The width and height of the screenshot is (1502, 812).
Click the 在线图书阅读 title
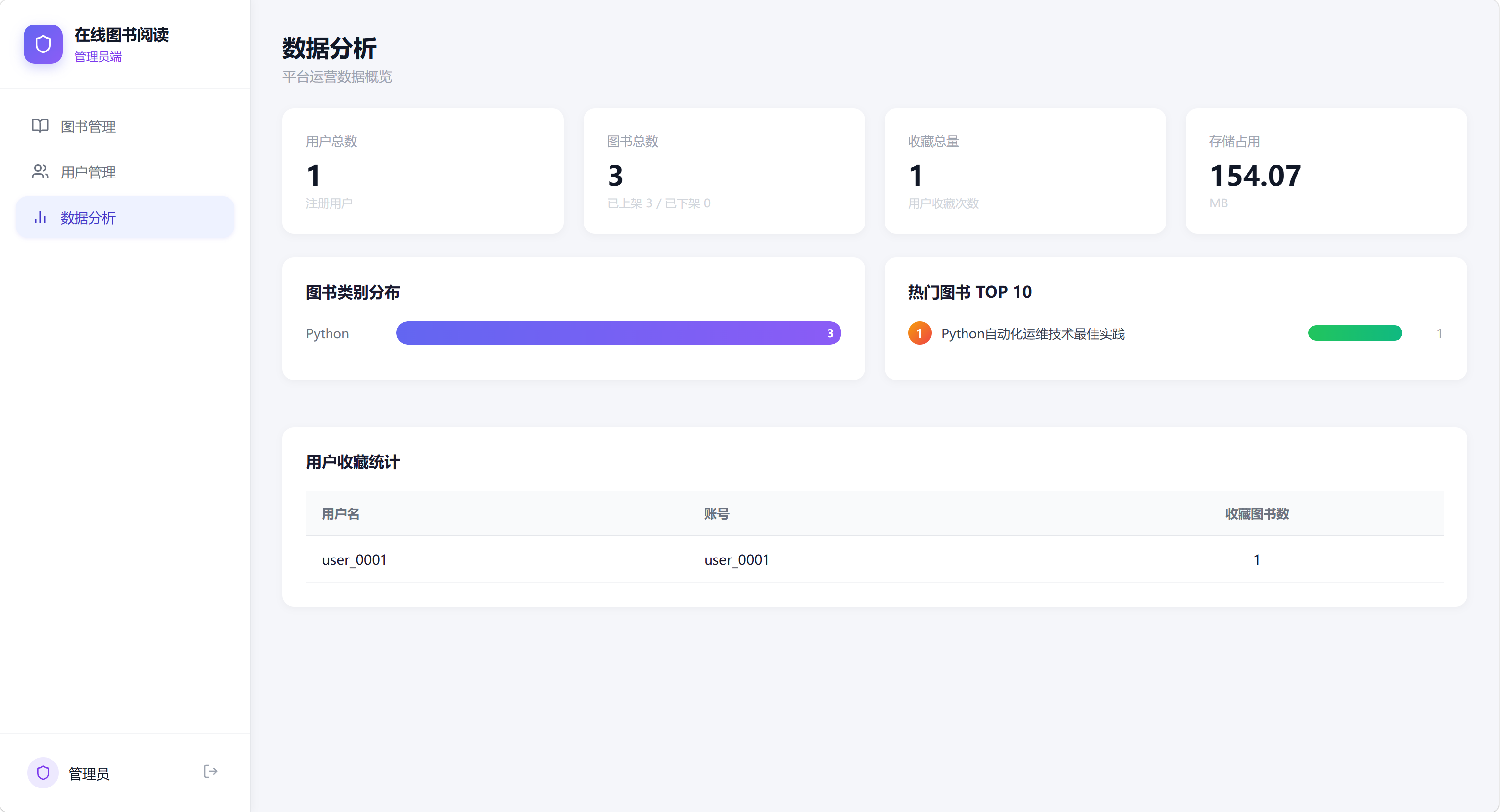pyautogui.click(x=122, y=35)
